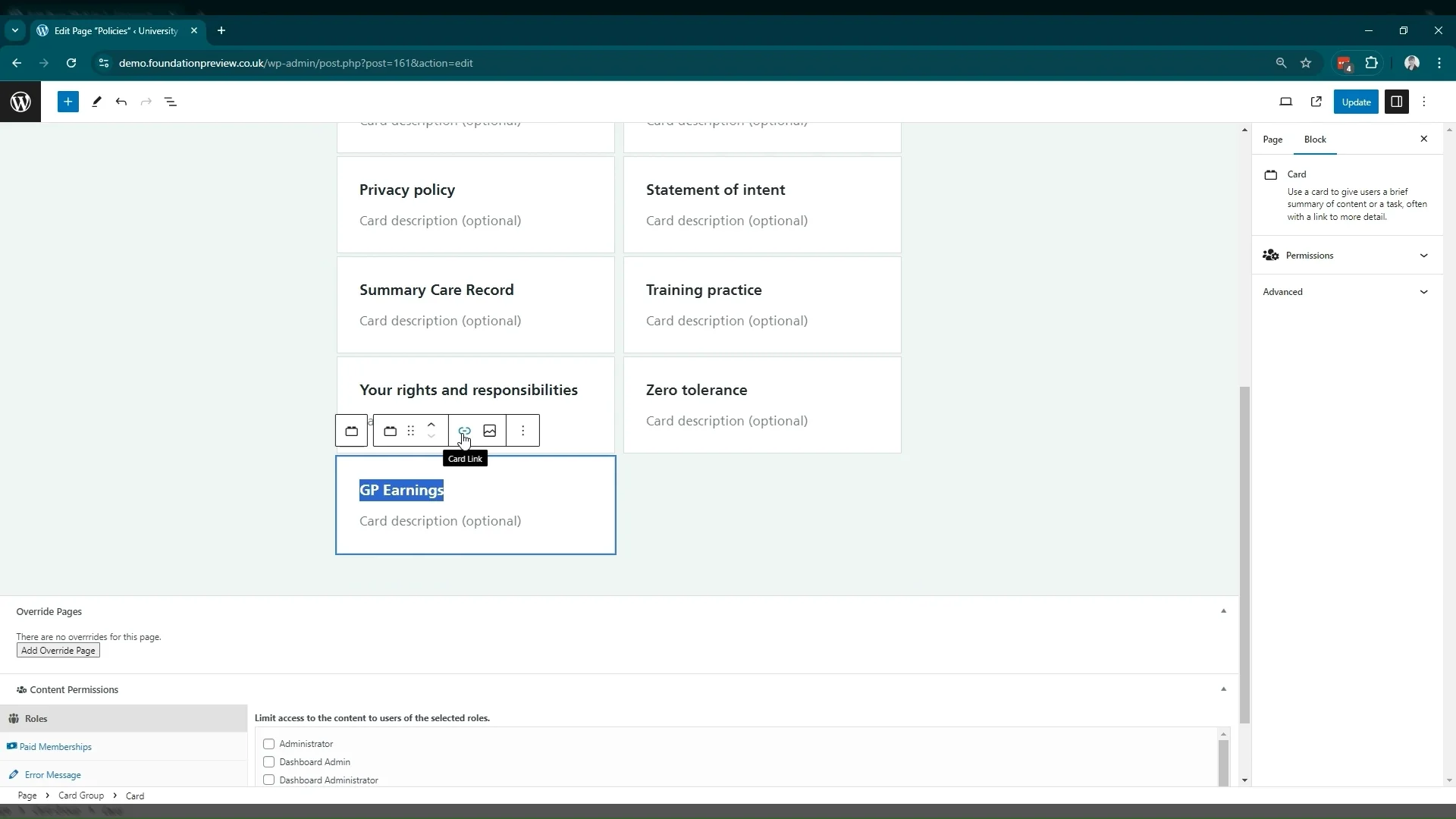Switch to the Block settings tab
Image resolution: width=1456 pixels, height=819 pixels.
pos(1315,140)
